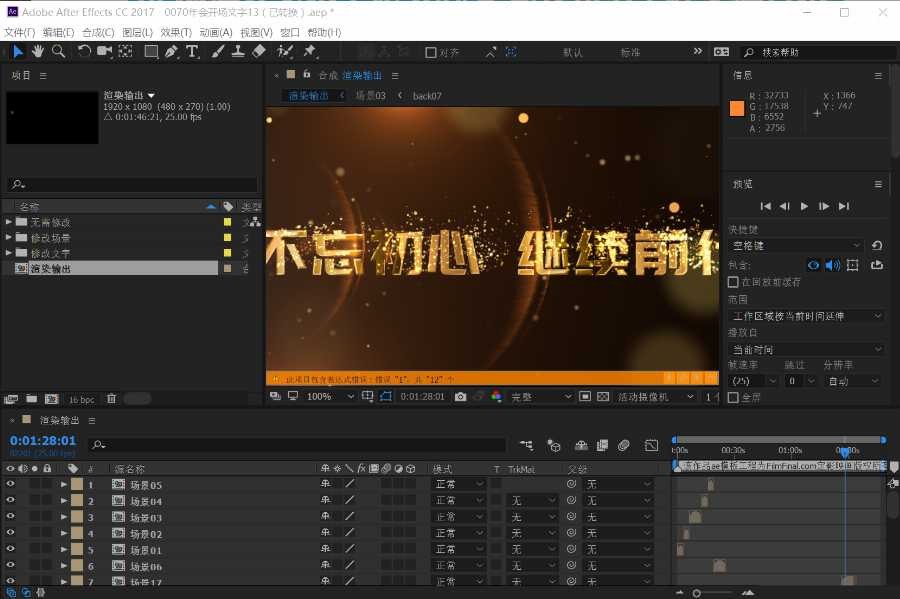Click the orange color swatch in Info panel
Screen dimensions: 900x599
tap(736, 108)
